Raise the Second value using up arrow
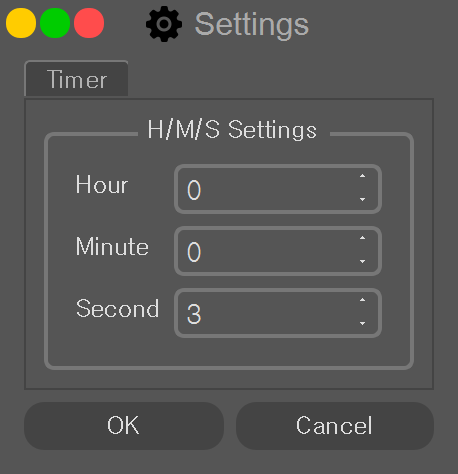This screenshot has height=474, width=458. click(x=362, y=300)
